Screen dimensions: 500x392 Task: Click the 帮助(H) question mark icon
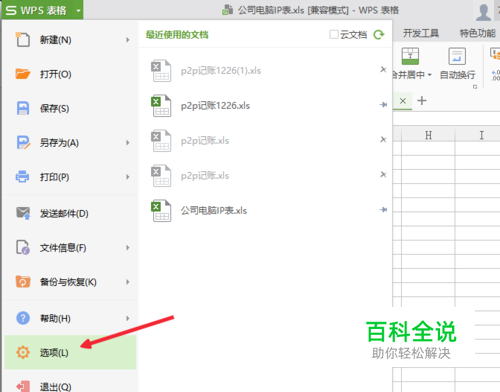click(x=23, y=318)
